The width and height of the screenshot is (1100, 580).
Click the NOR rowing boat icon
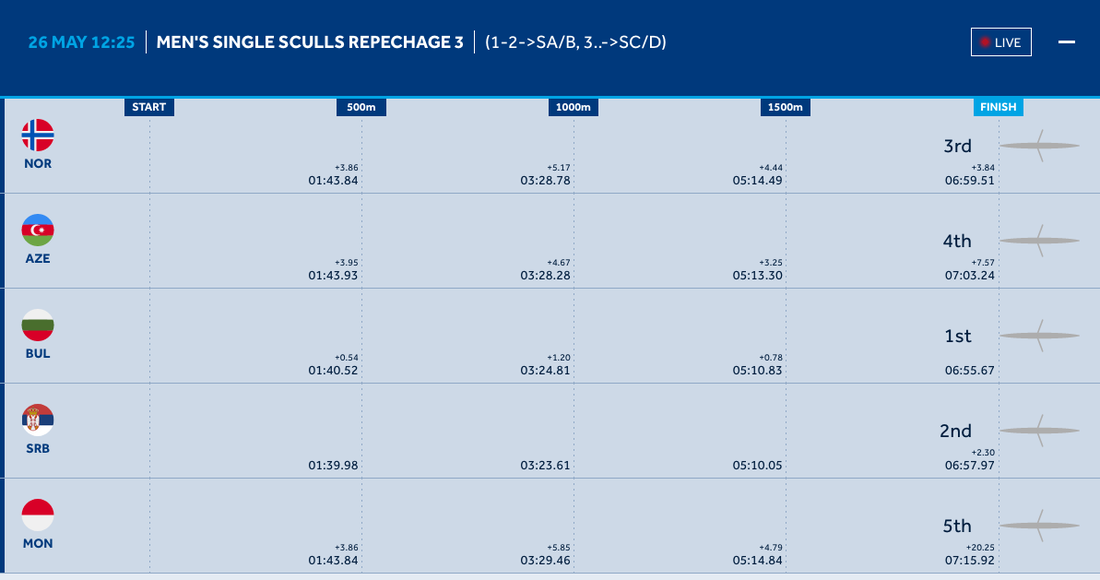point(1040,146)
